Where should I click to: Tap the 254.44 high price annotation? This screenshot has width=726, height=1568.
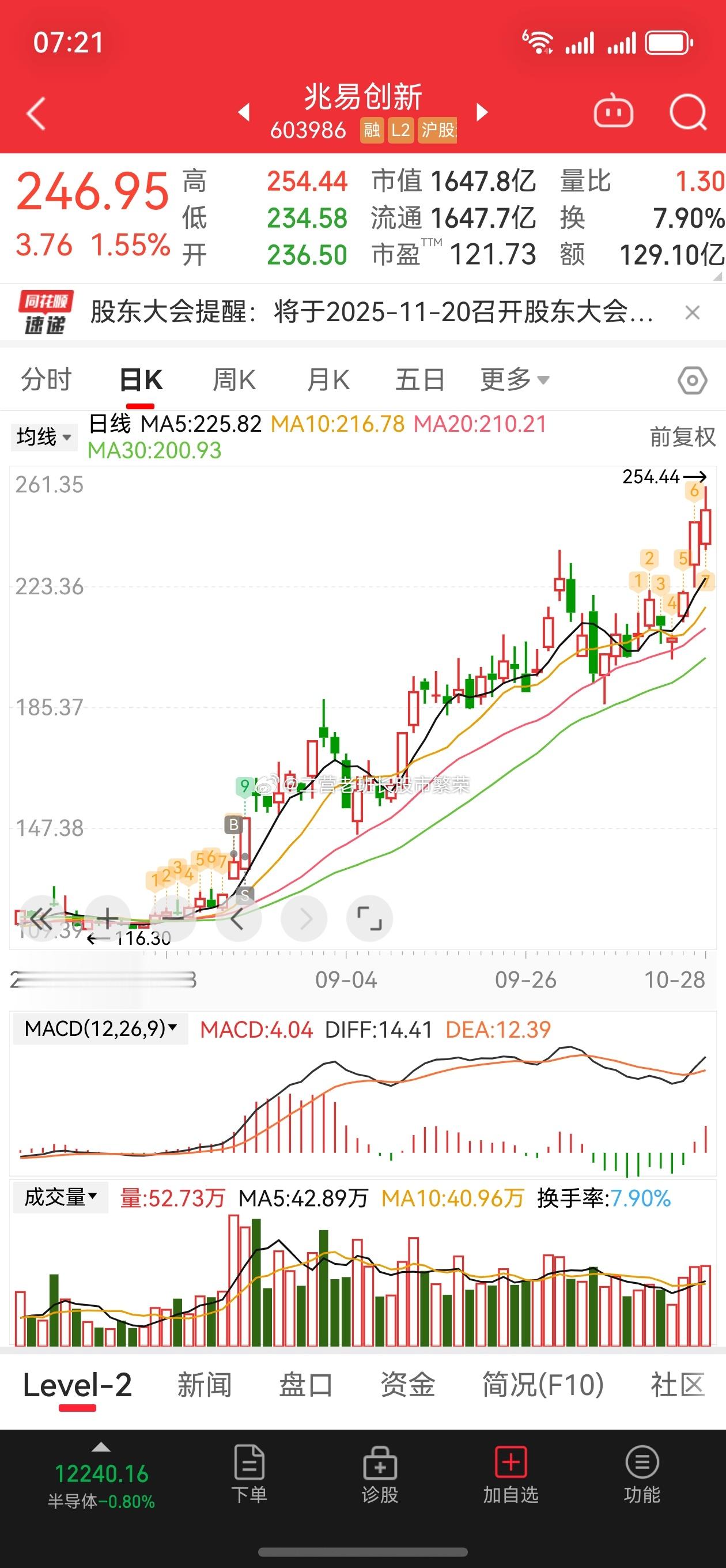pos(663,477)
